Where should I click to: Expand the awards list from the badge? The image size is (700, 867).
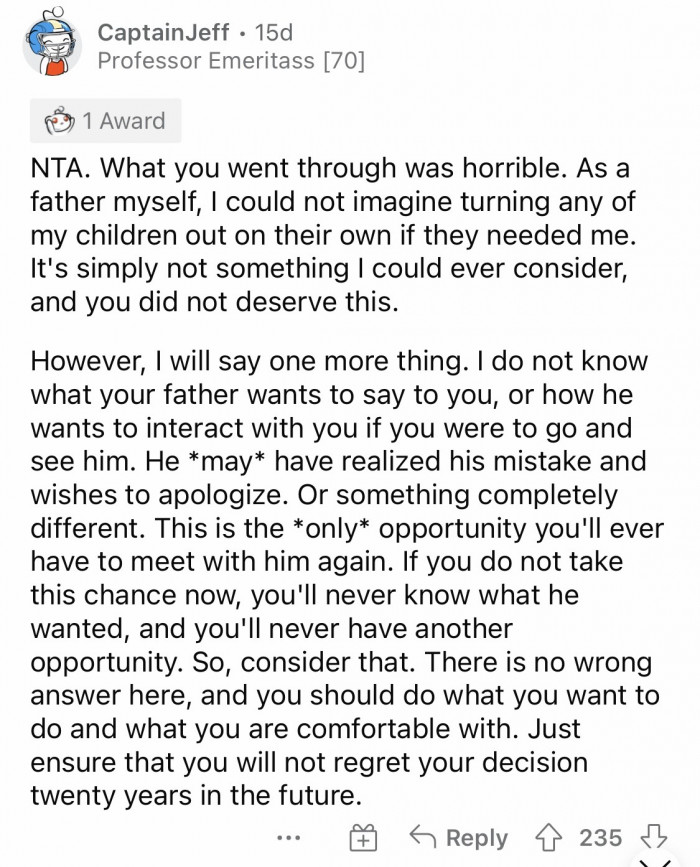pos(105,120)
